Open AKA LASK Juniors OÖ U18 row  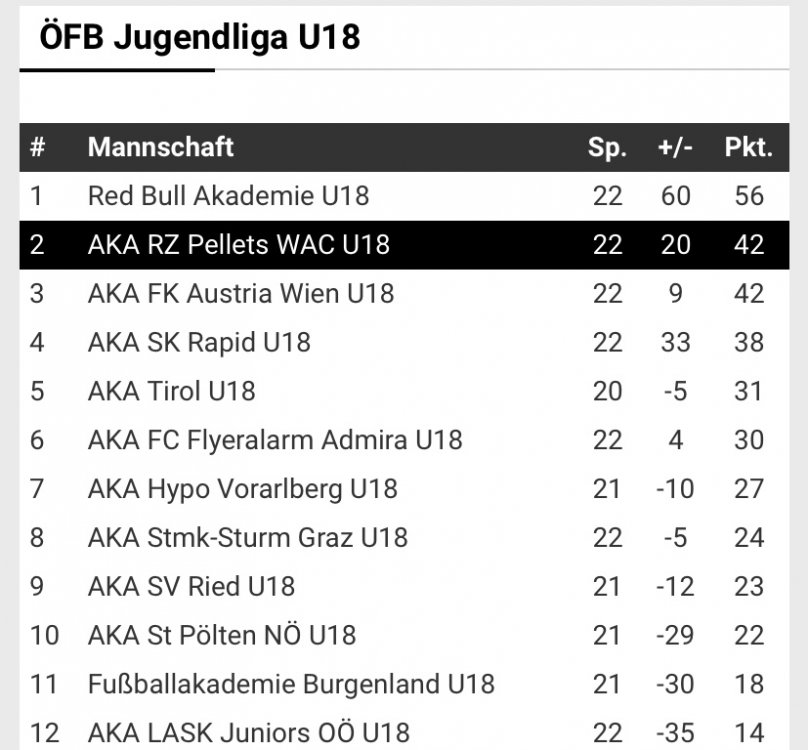(x=404, y=733)
